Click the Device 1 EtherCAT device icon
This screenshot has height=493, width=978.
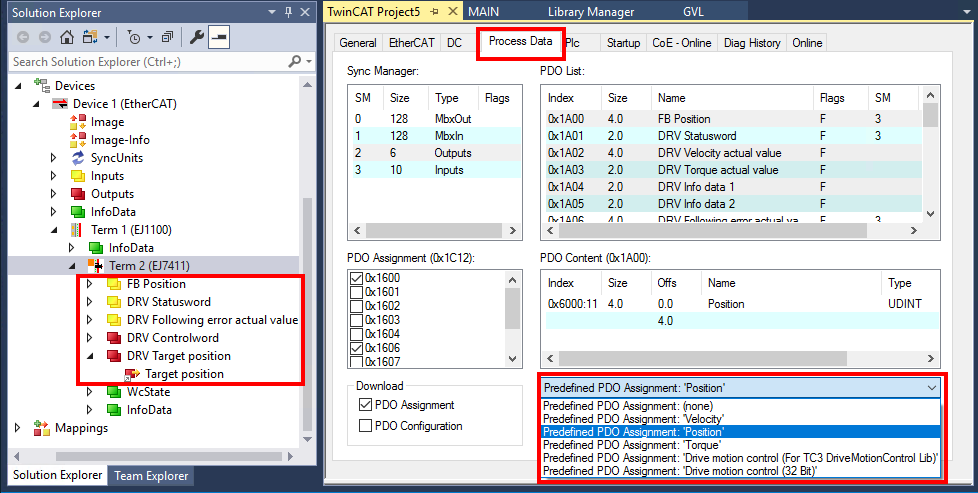(x=60, y=104)
